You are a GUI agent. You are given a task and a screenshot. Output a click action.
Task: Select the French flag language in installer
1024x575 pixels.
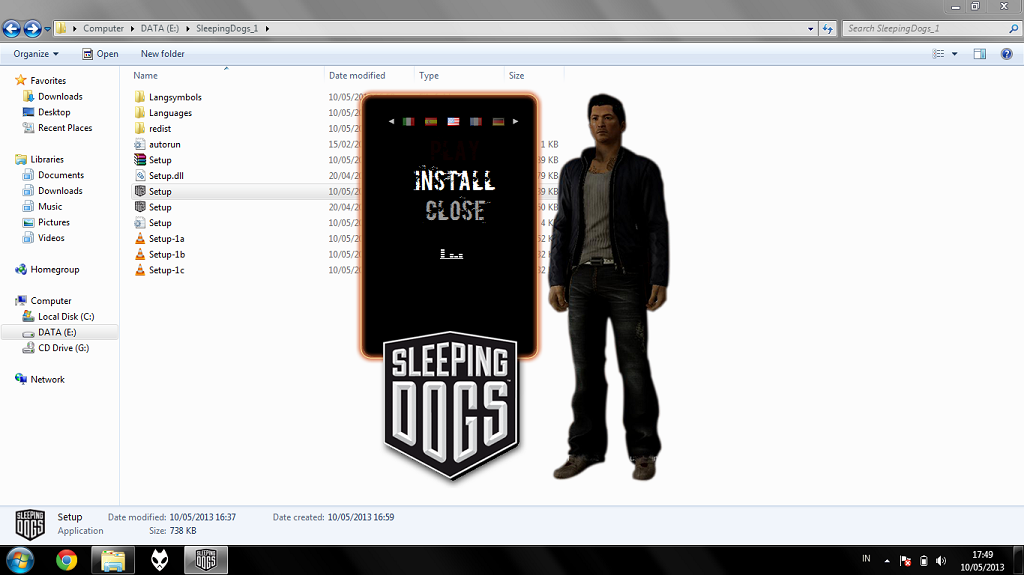click(x=475, y=122)
